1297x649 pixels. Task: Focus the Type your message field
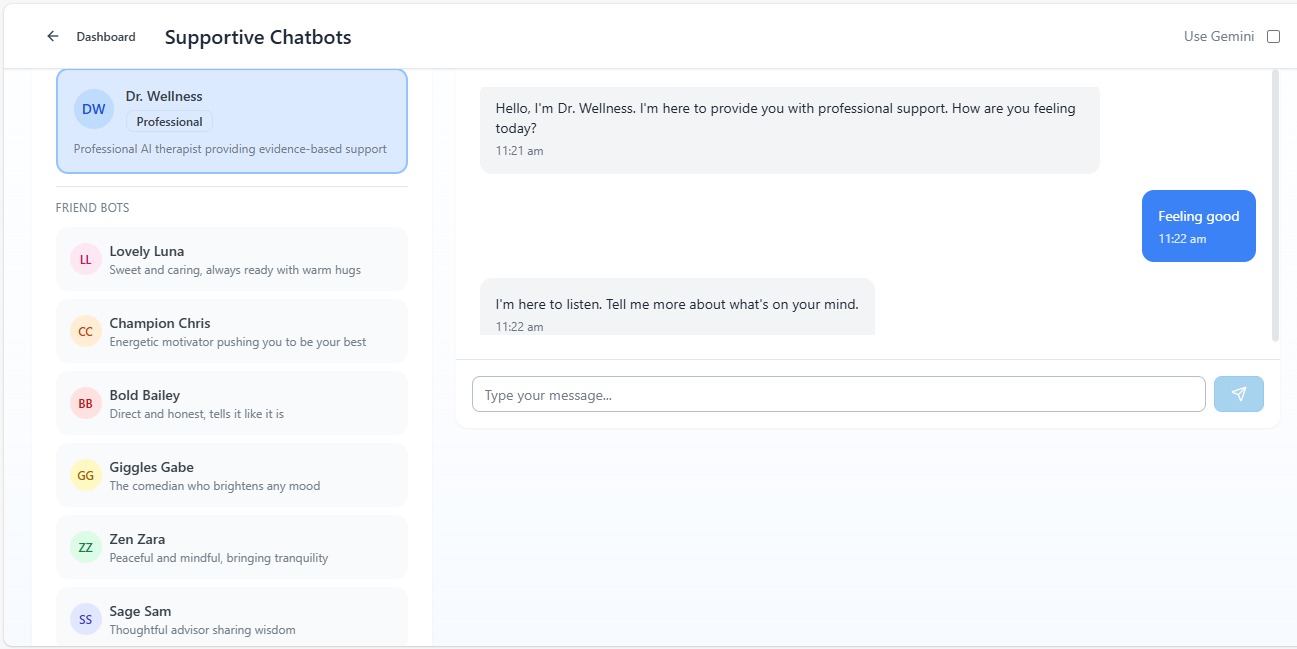(838, 394)
